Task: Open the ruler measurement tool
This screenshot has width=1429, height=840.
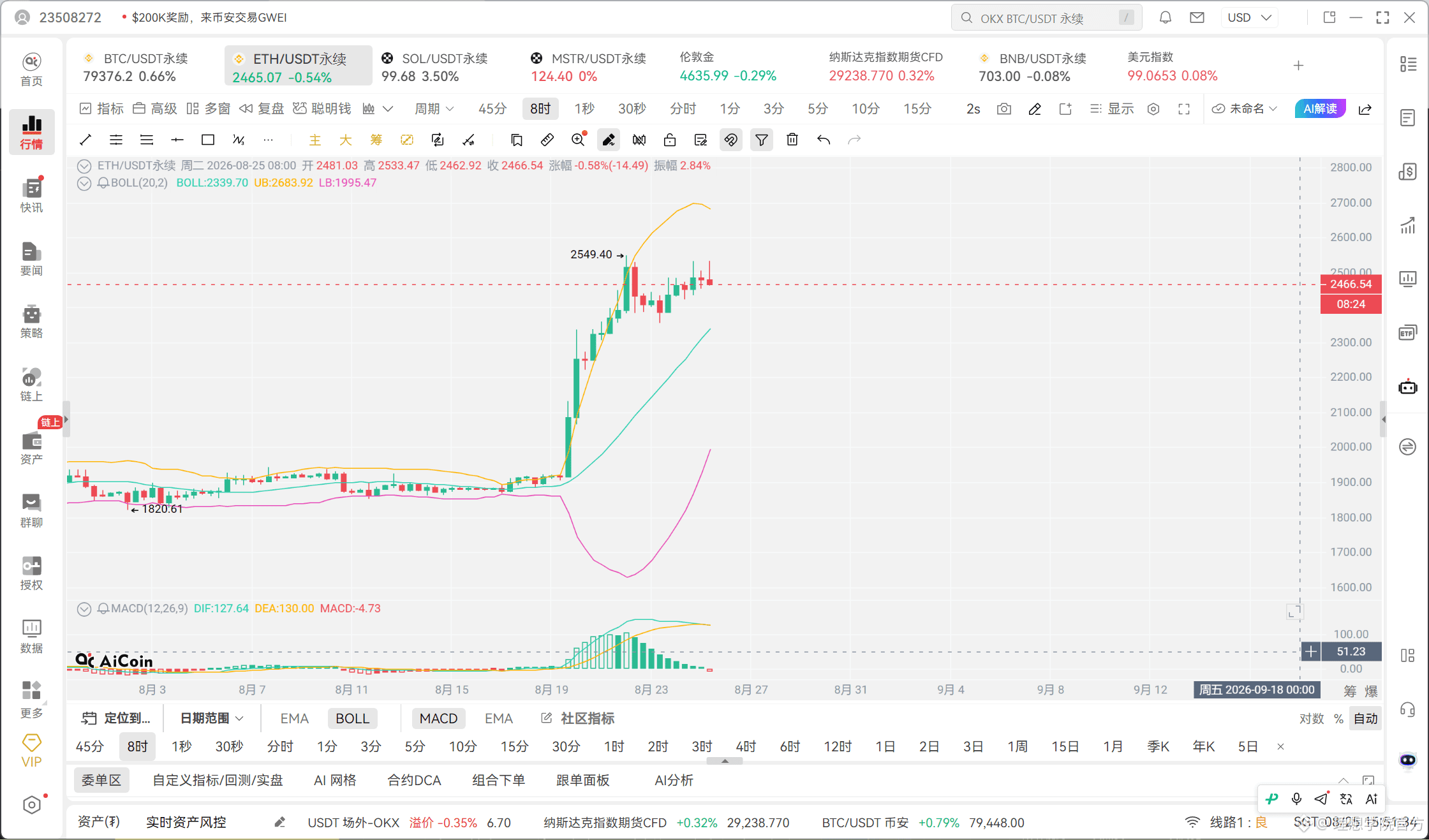Action: 547,140
